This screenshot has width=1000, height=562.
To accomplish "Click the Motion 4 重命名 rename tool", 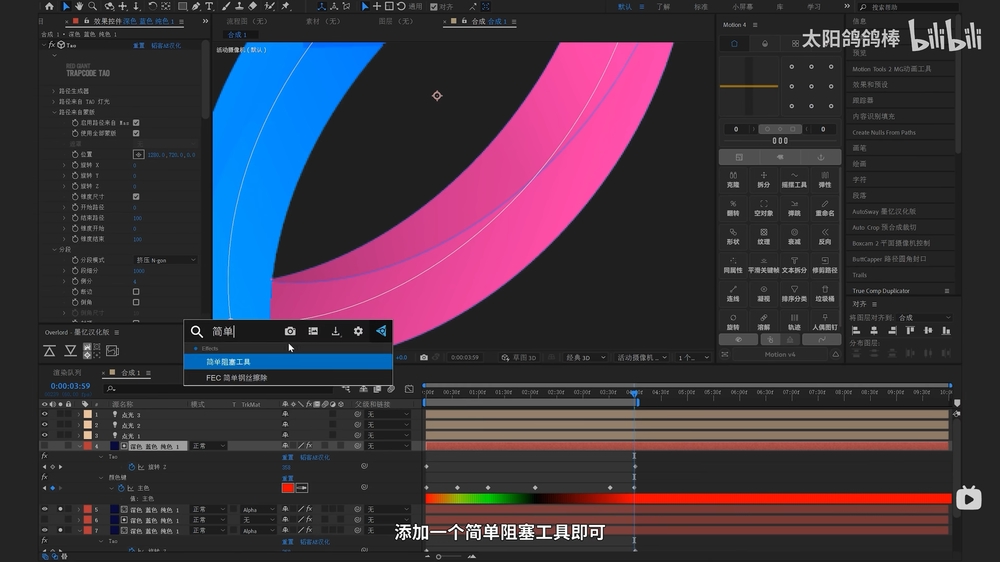I will tap(825, 208).
